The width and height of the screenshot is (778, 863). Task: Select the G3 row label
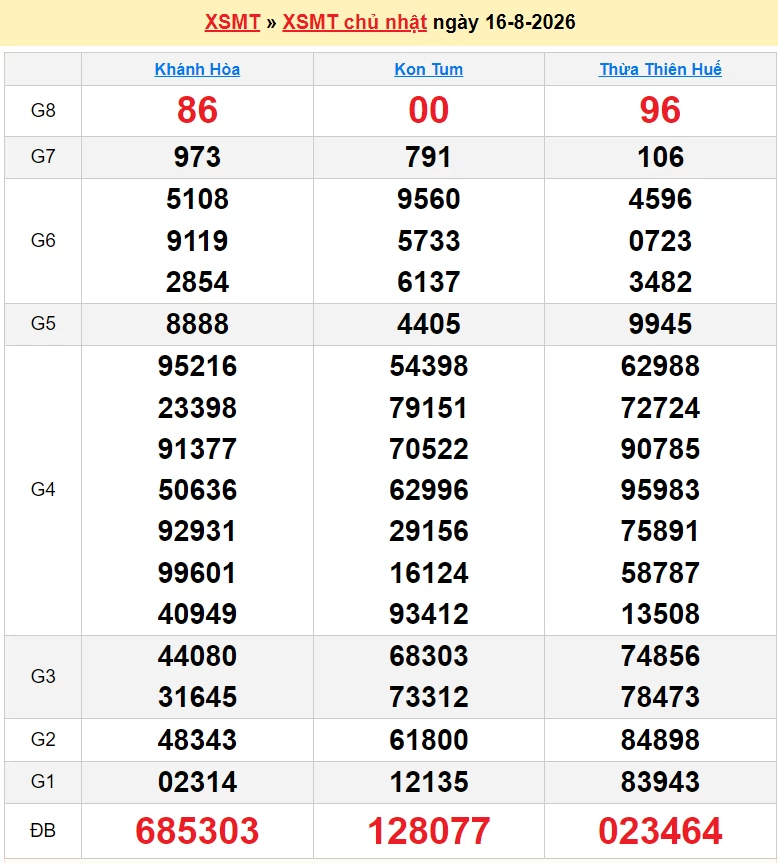point(43,676)
